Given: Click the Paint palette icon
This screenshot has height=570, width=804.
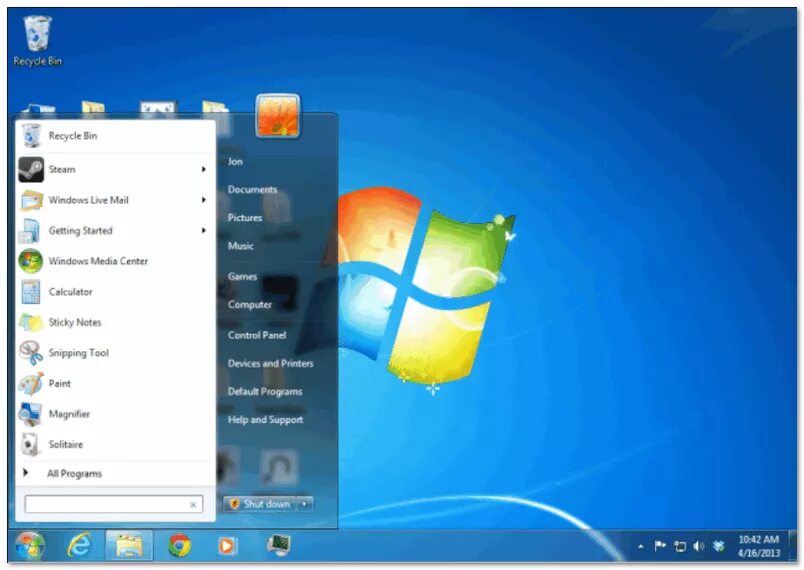Looking at the screenshot, I should tap(31, 383).
